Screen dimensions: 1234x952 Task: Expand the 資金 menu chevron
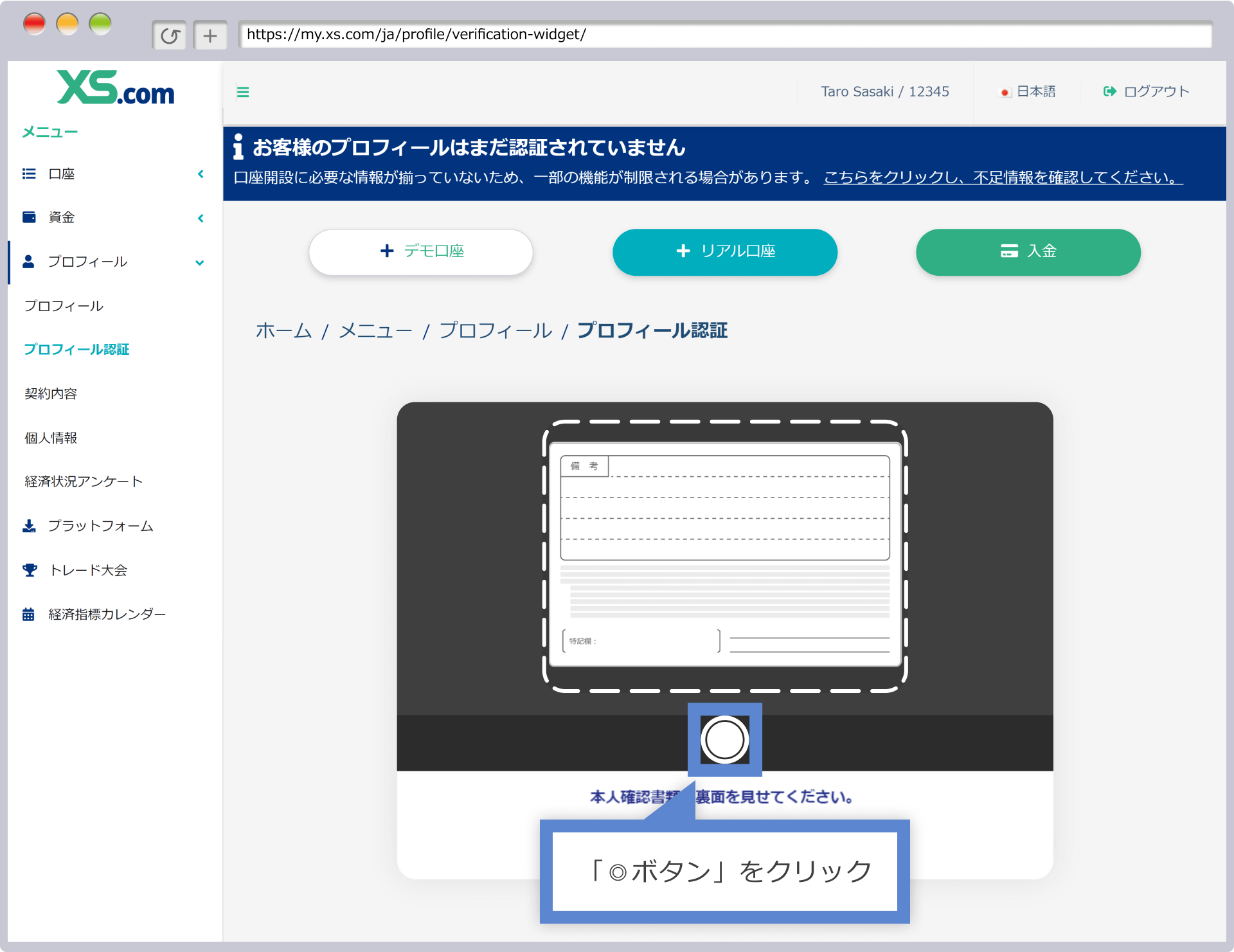[x=201, y=218]
